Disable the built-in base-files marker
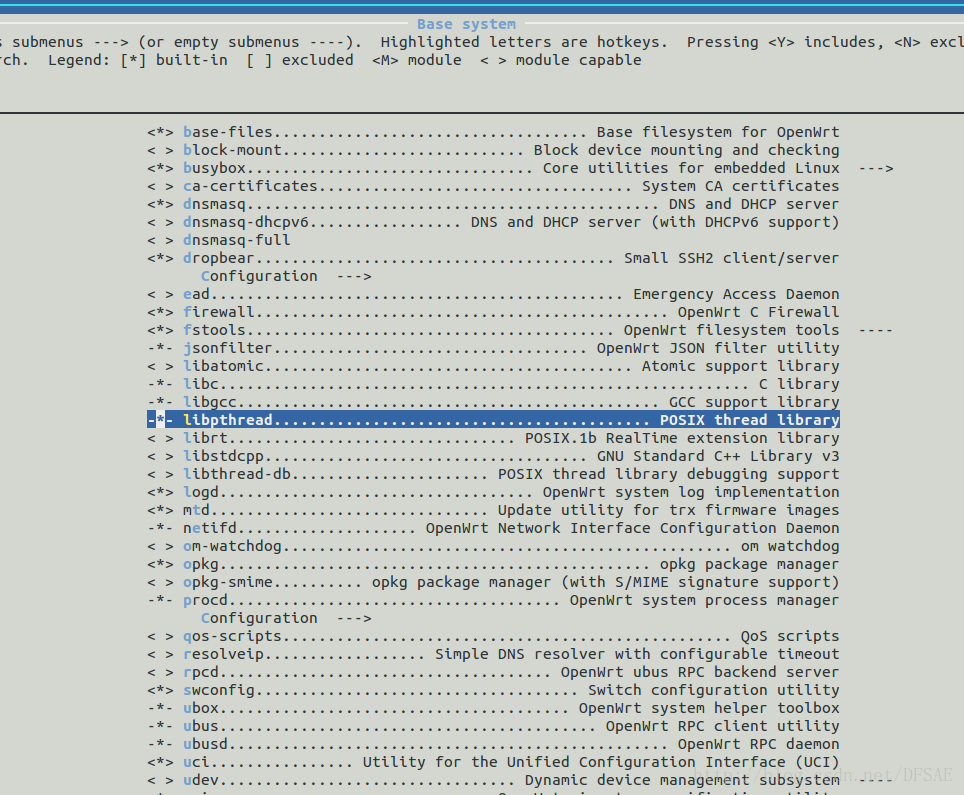The width and height of the screenshot is (964, 795). click(160, 132)
